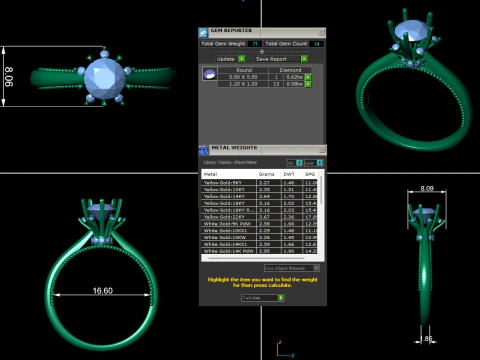Click the gem quantity cell showing 13

[276, 84]
